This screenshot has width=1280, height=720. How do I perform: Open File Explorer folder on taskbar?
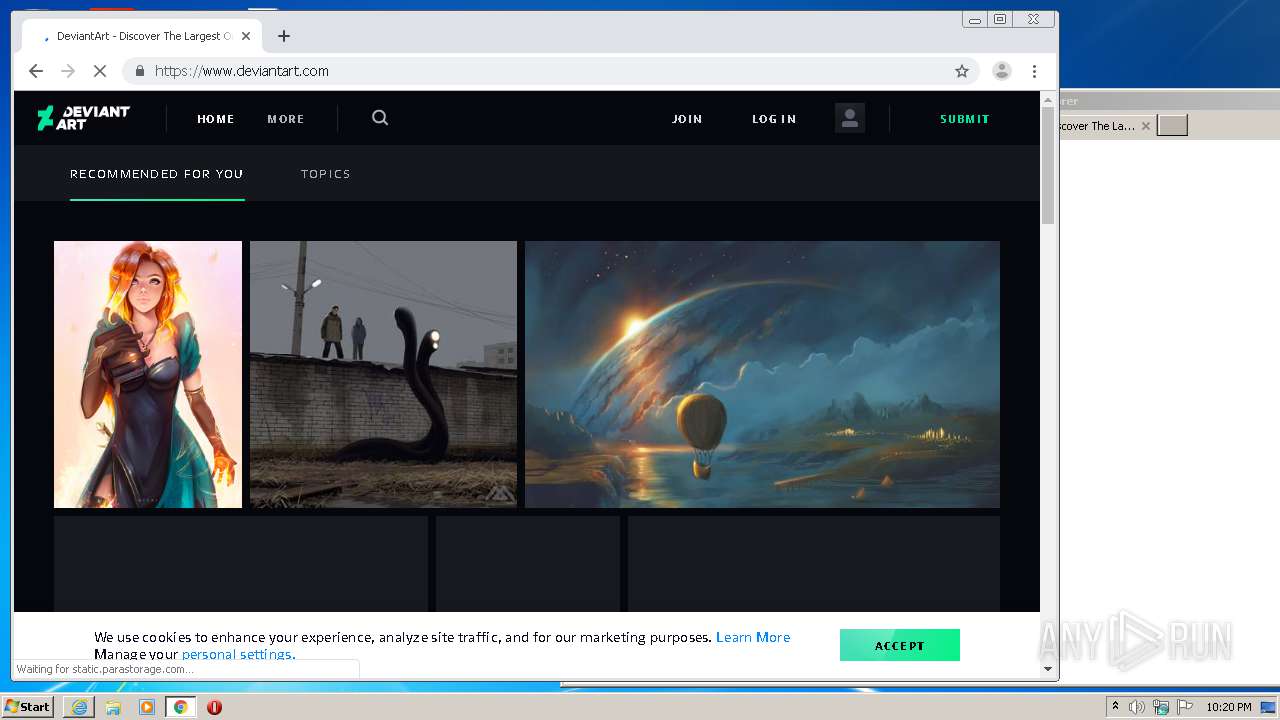point(113,707)
